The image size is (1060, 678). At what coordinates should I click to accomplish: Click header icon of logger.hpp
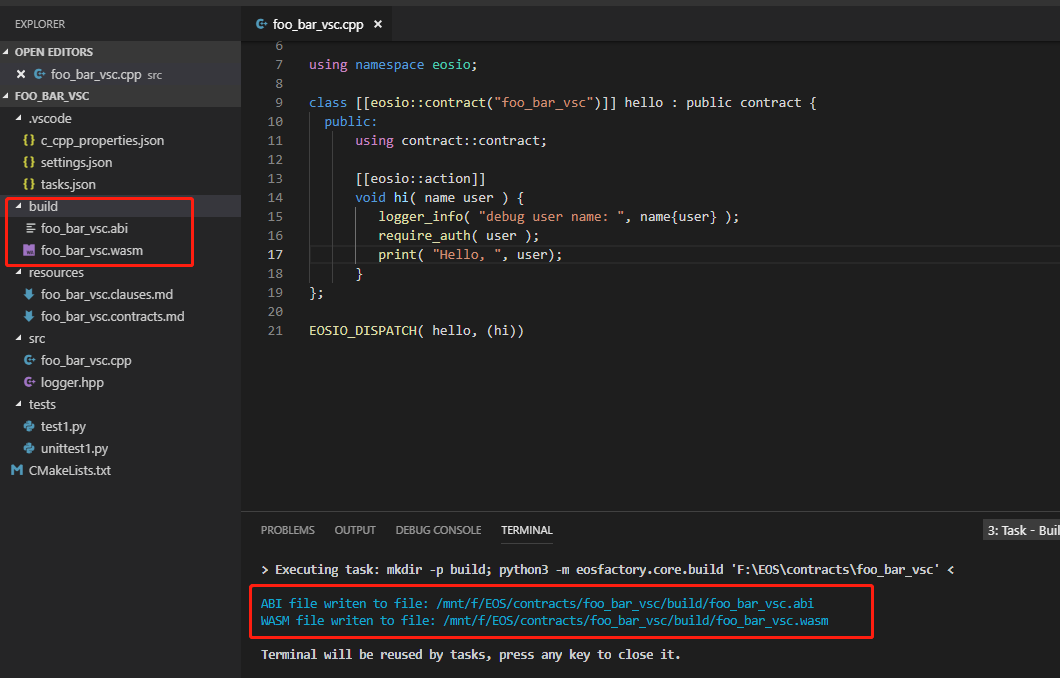(x=29, y=382)
